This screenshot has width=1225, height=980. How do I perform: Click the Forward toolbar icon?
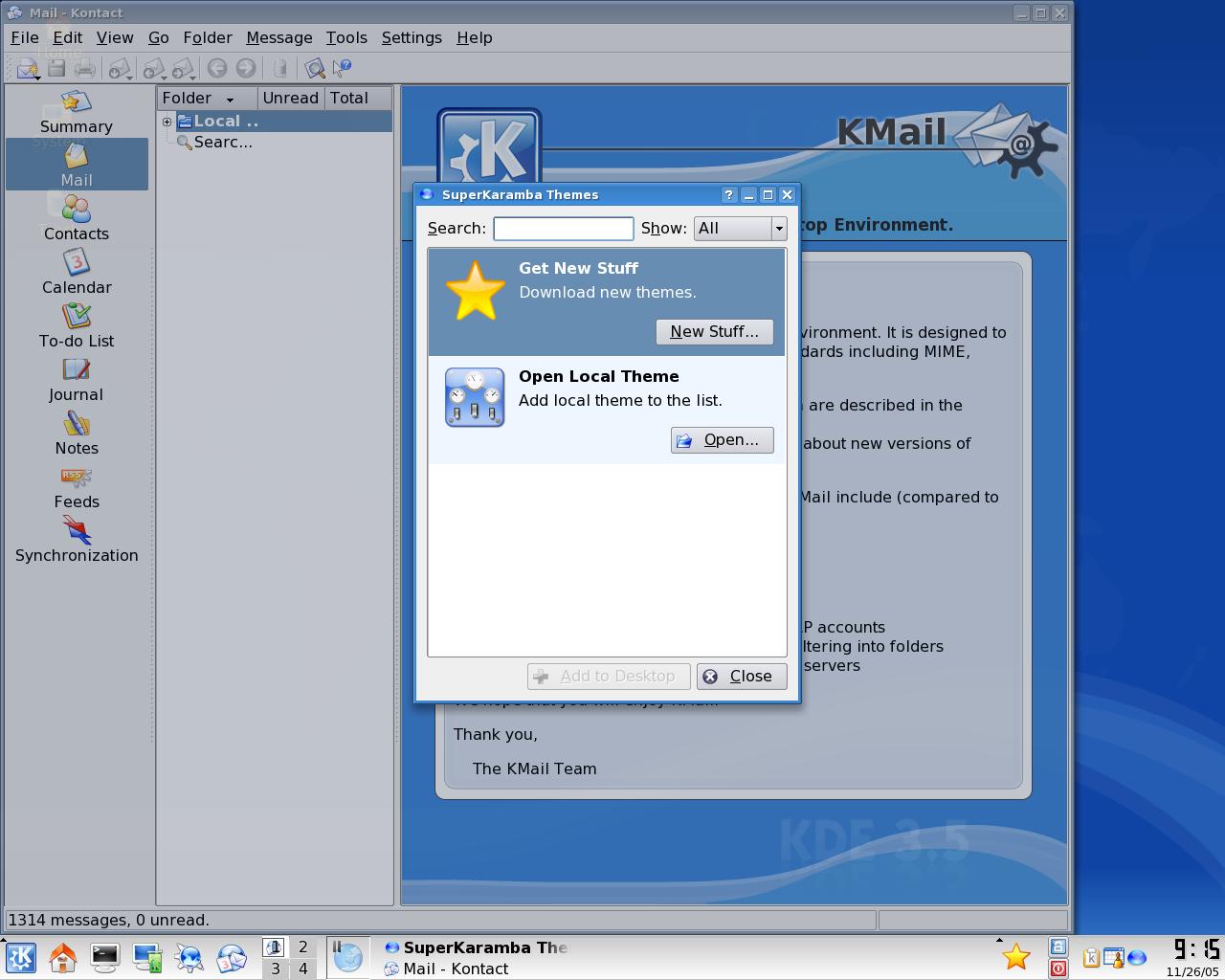182,68
